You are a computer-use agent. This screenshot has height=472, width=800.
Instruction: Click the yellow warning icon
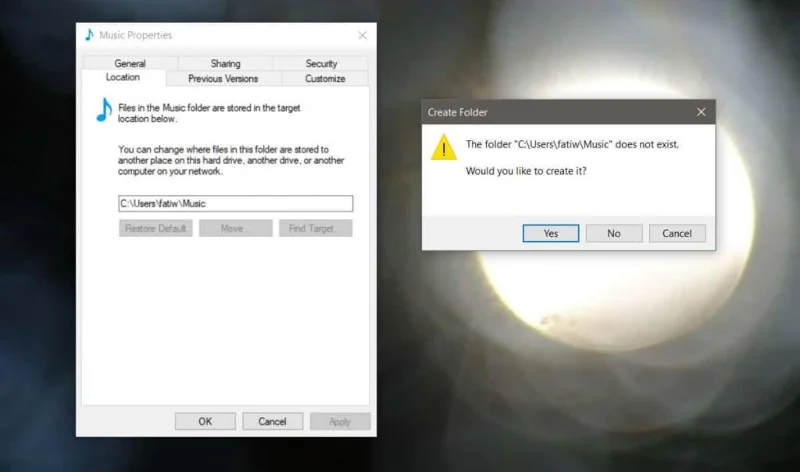pyautogui.click(x=443, y=147)
